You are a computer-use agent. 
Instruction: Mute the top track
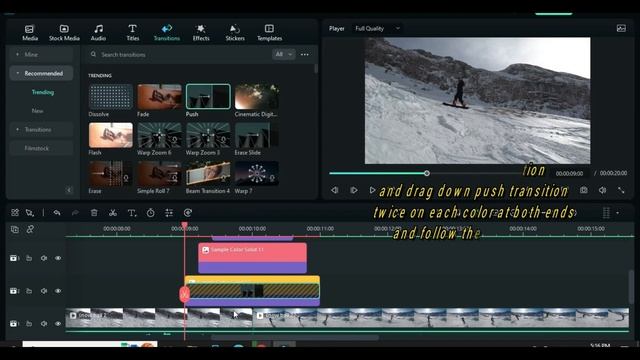(44, 258)
